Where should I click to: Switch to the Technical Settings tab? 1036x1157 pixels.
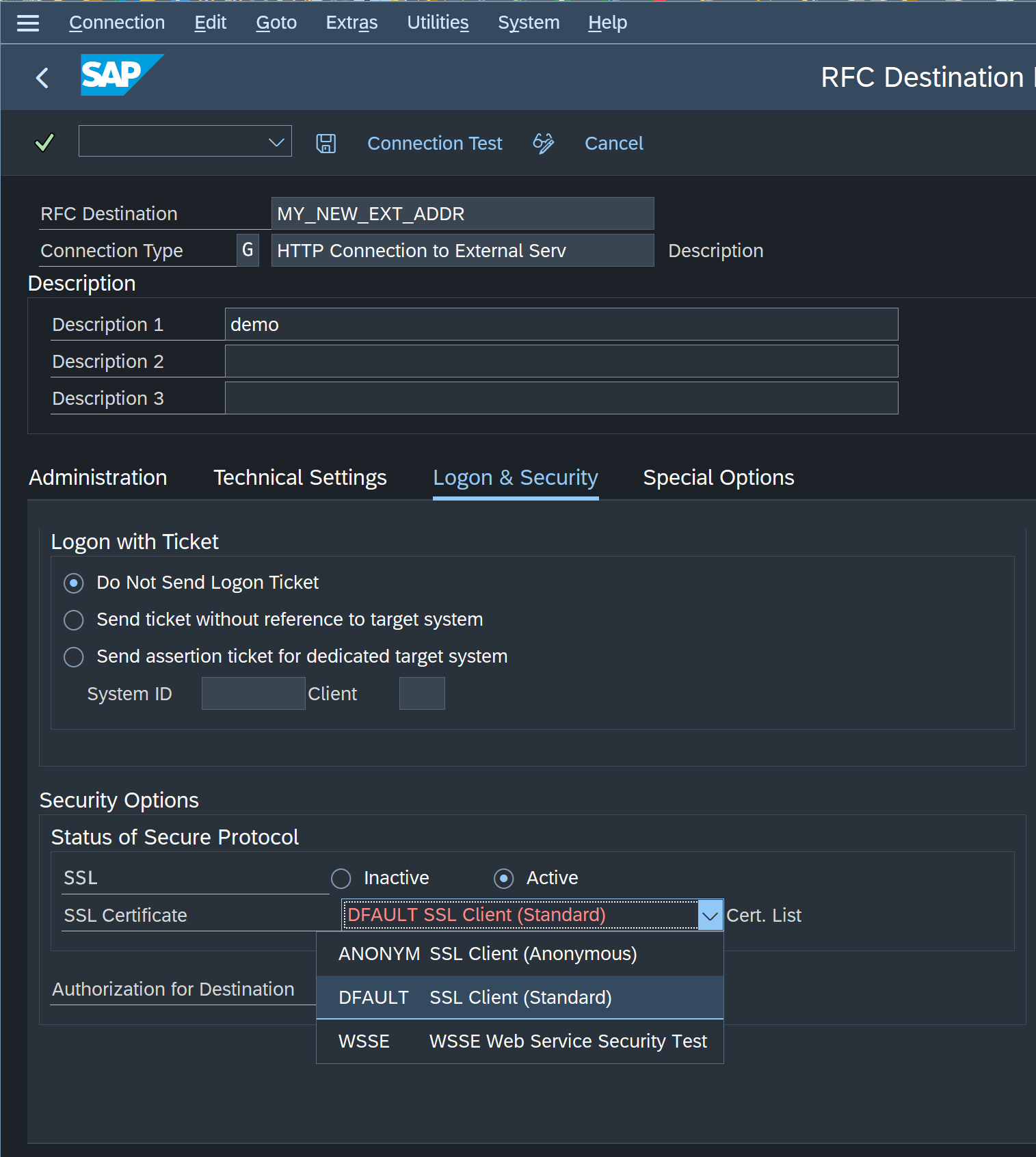(x=300, y=477)
